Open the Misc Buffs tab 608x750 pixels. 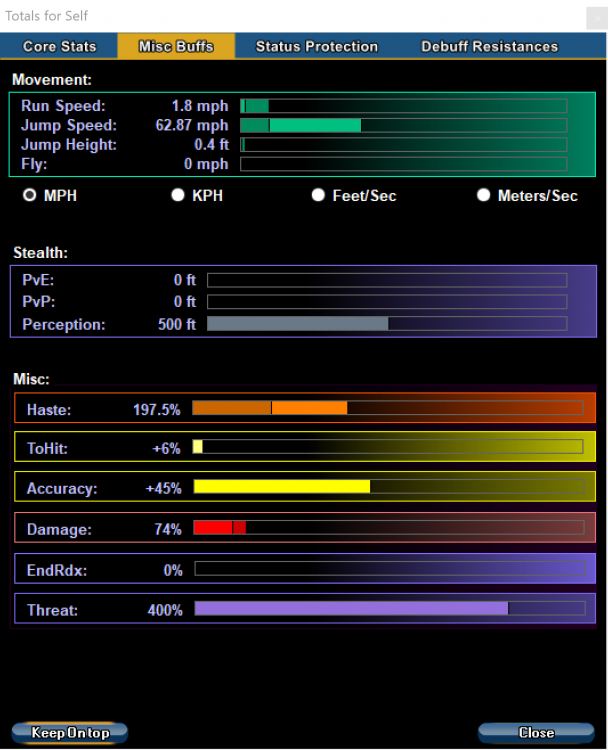[176, 46]
